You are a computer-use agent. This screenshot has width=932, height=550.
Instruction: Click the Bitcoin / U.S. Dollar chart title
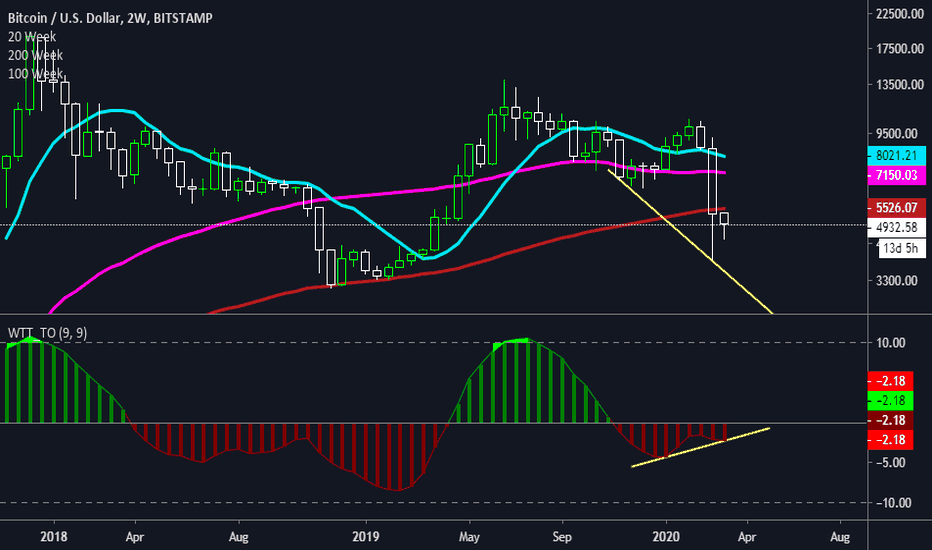click(x=110, y=18)
